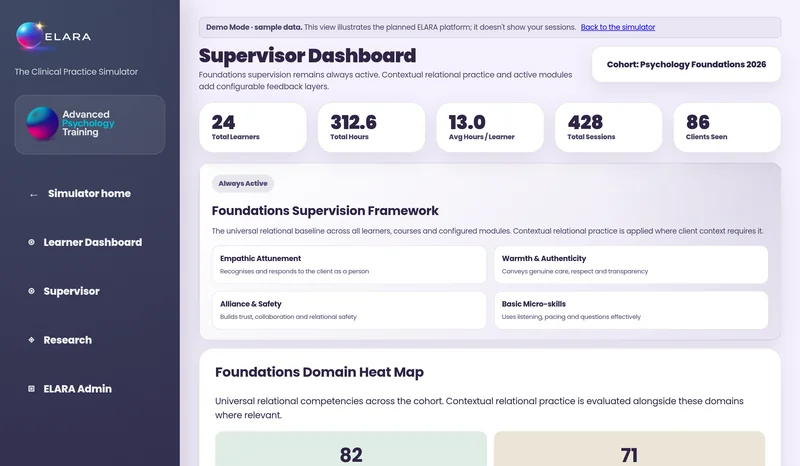Click 'Conveys genuine care, respect and transparency'
The width and height of the screenshot is (800, 466).
[x=575, y=272]
